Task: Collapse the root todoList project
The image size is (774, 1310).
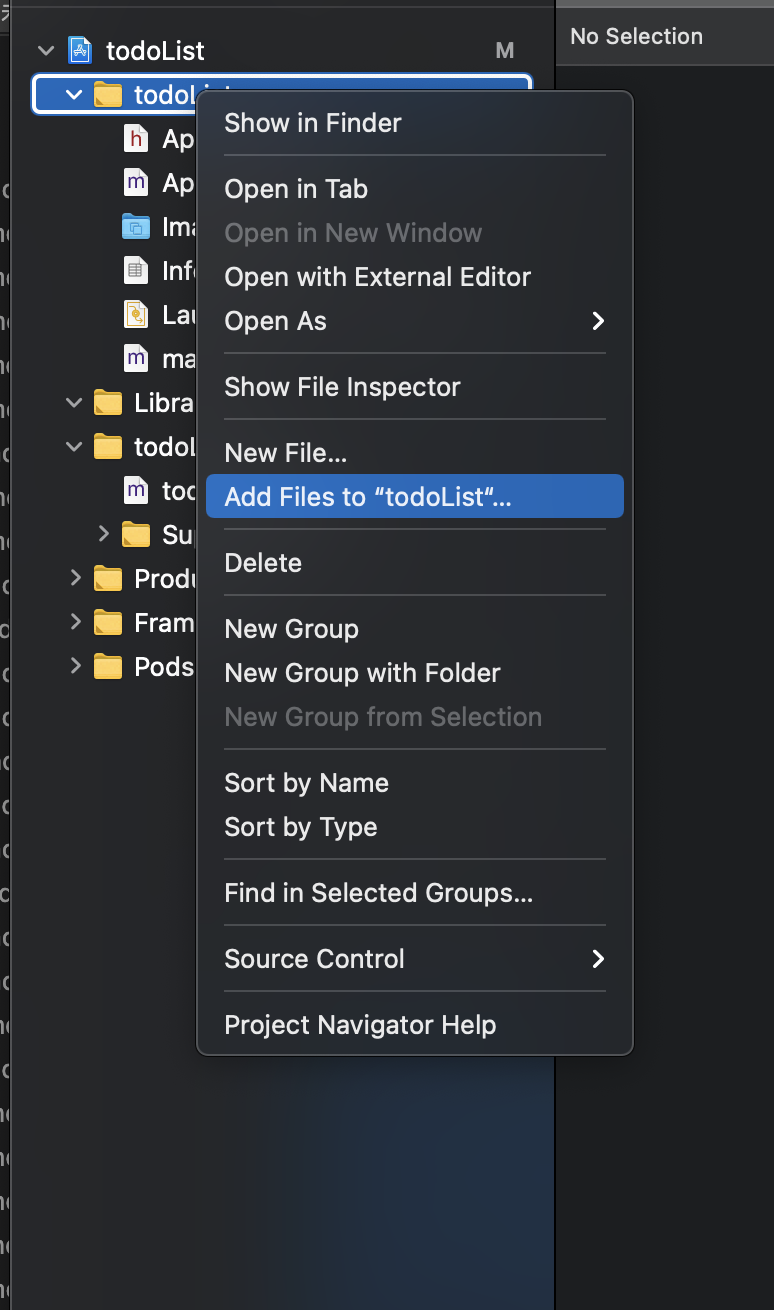Action: tap(45, 50)
